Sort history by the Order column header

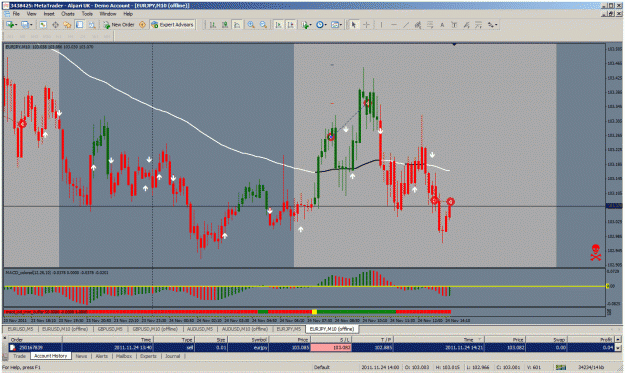click(35, 340)
